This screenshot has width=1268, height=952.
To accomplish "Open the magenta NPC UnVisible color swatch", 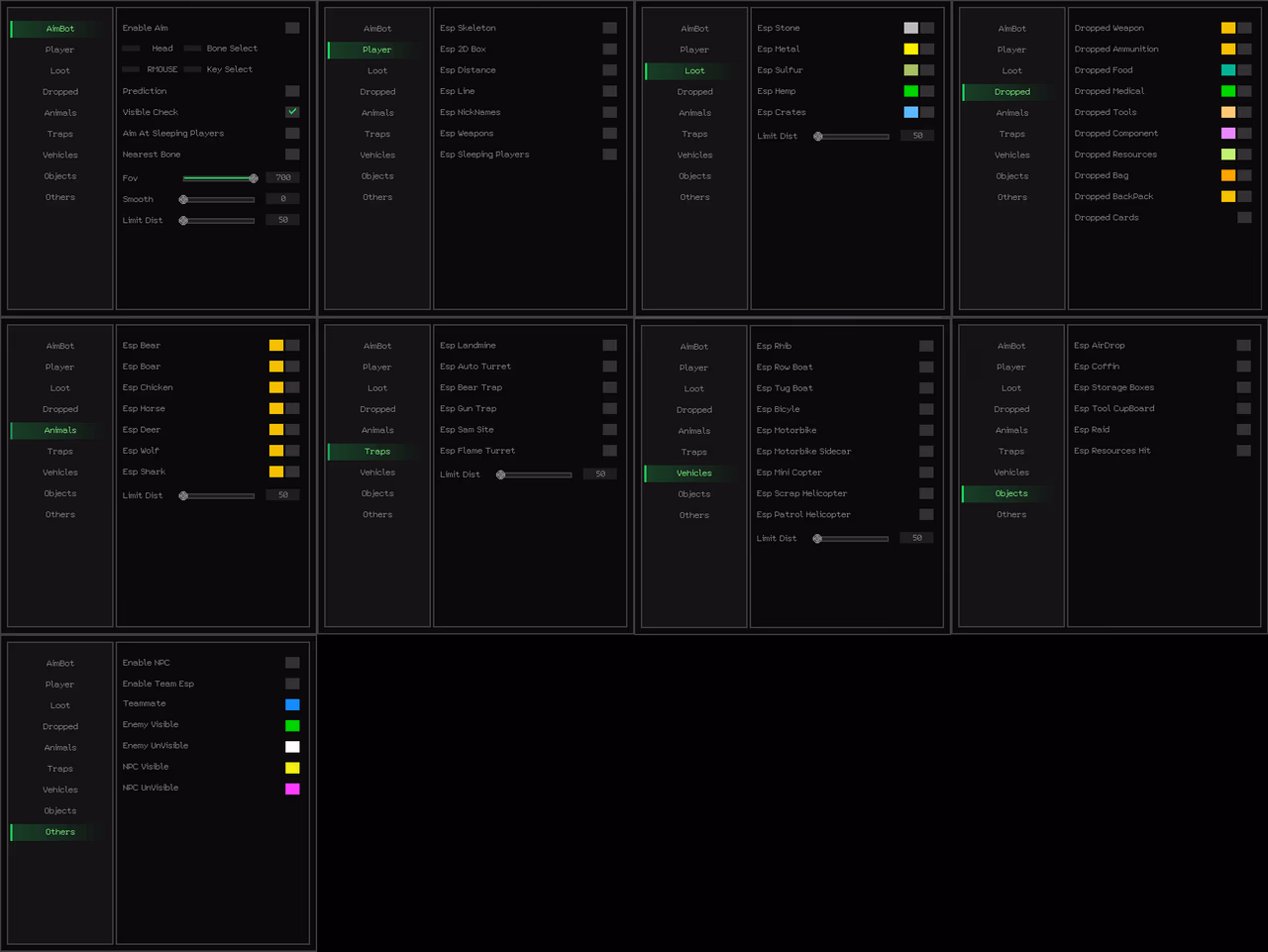I will click(x=292, y=789).
